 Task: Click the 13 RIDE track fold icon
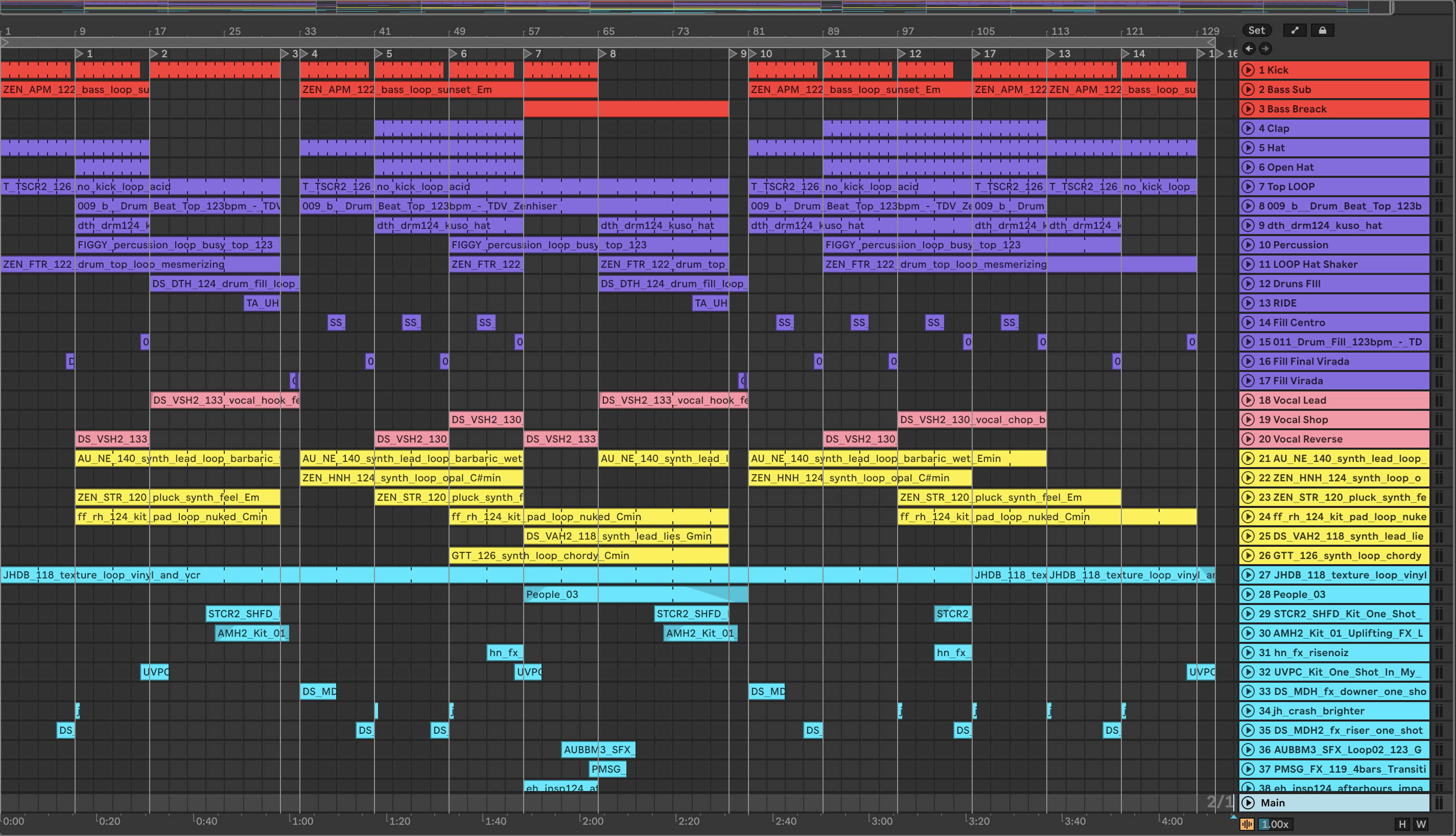(x=1248, y=303)
